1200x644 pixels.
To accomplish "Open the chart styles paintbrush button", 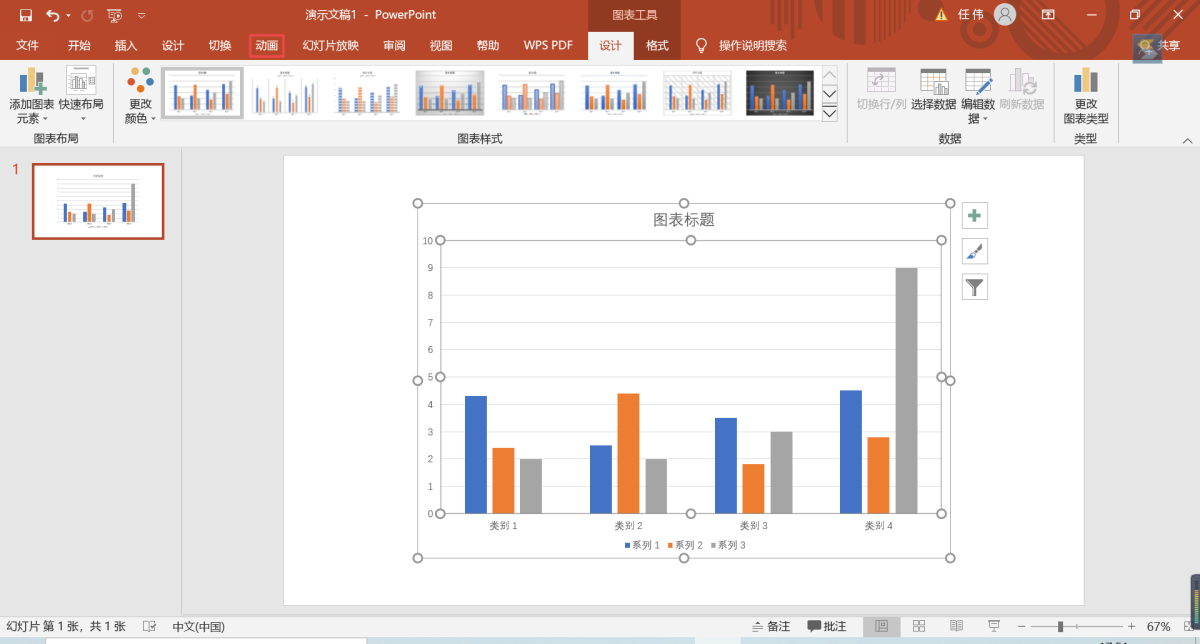I will pos(974,252).
